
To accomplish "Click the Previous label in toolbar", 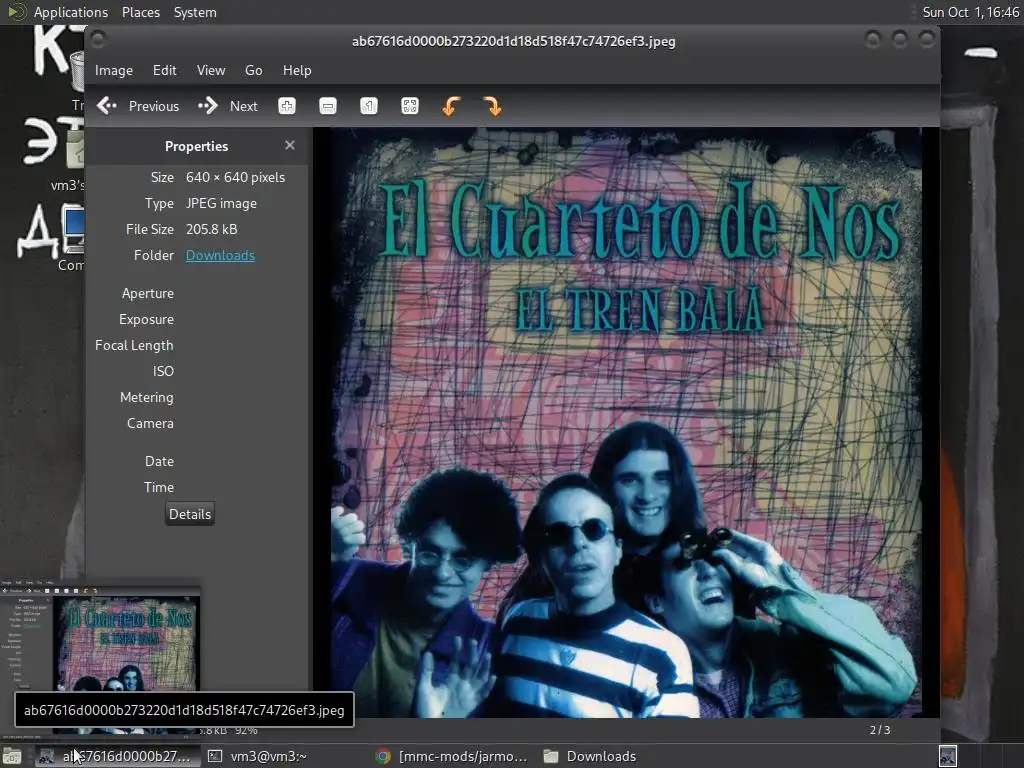I will pyautogui.click(x=153, y=106).
